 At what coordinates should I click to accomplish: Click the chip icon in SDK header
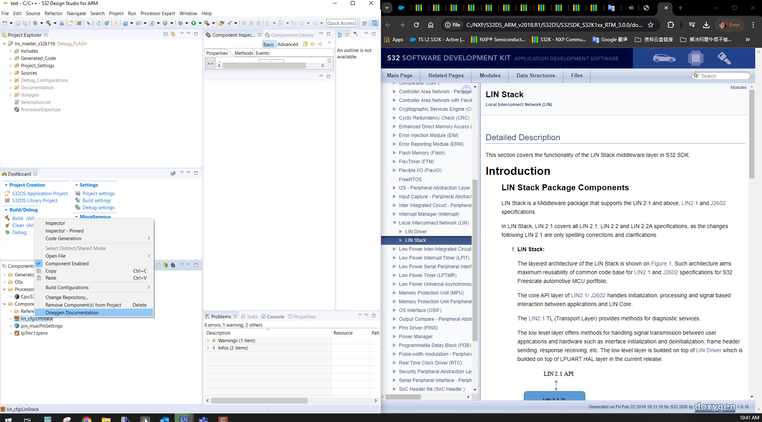point(695,58)
